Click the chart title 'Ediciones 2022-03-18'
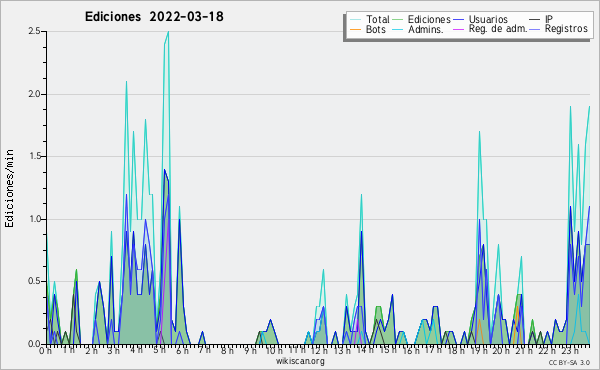The image size is (600, 370). [x=154, y=17]
